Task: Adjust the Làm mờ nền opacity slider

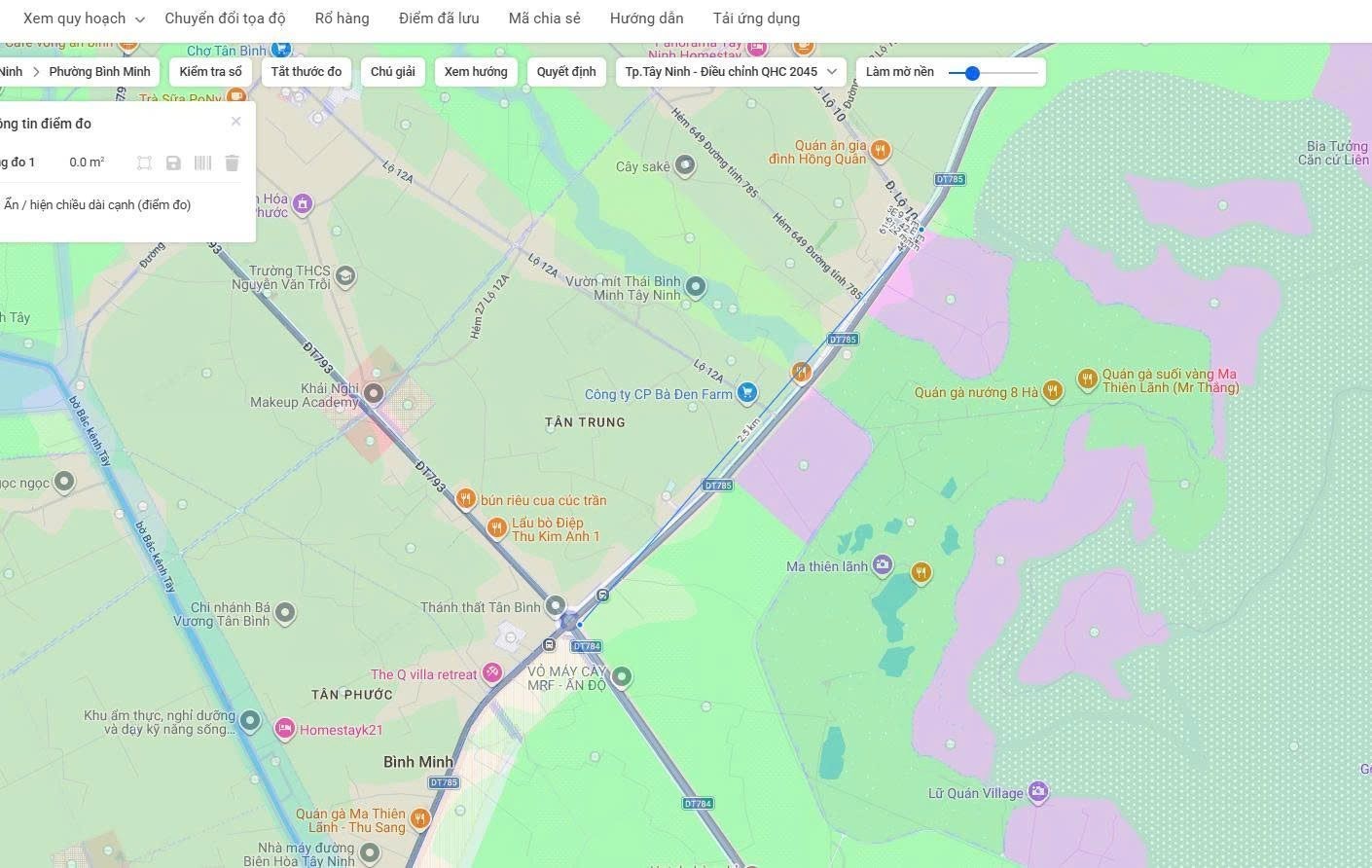Action: pyautogui.click(x=993, y=73)
